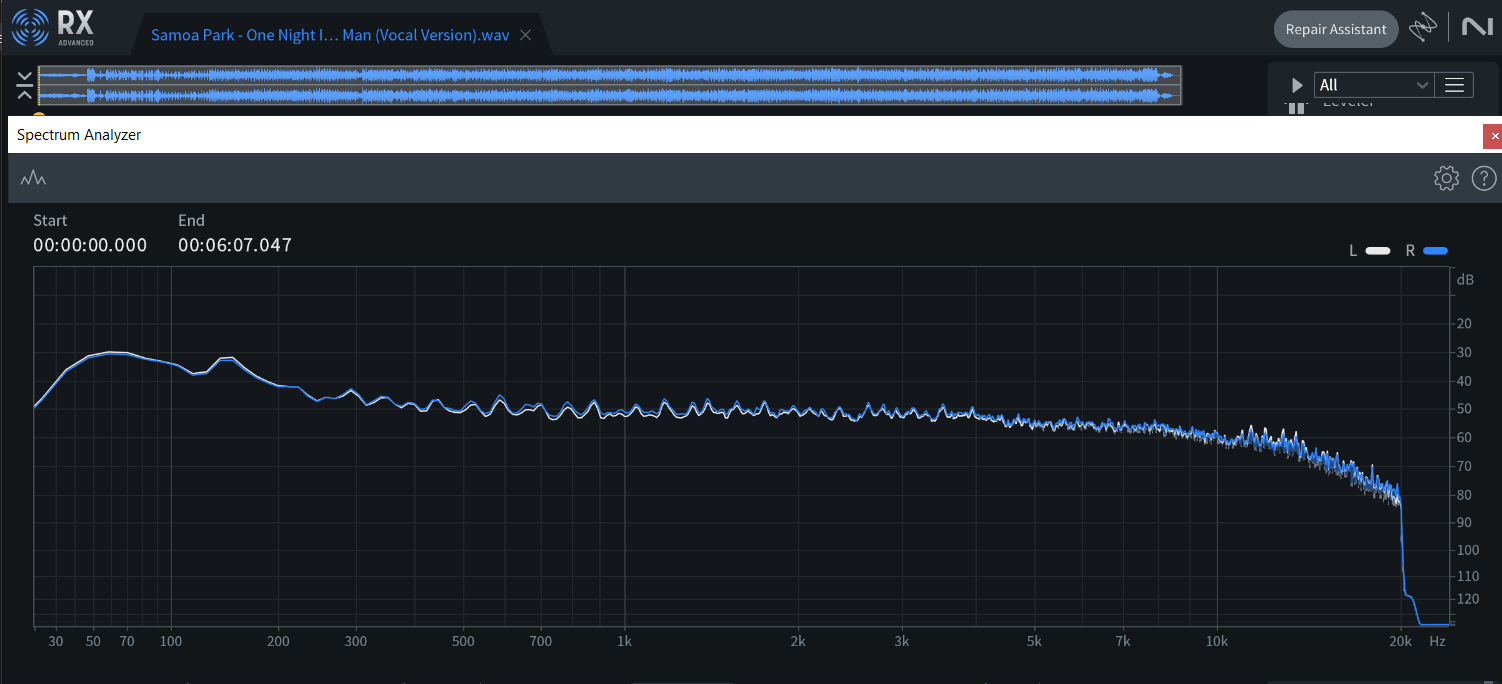1502x684 pixels.
Task: Open the All module filter dropdown
Action: pyautogui.click(x=1373, y=85)
